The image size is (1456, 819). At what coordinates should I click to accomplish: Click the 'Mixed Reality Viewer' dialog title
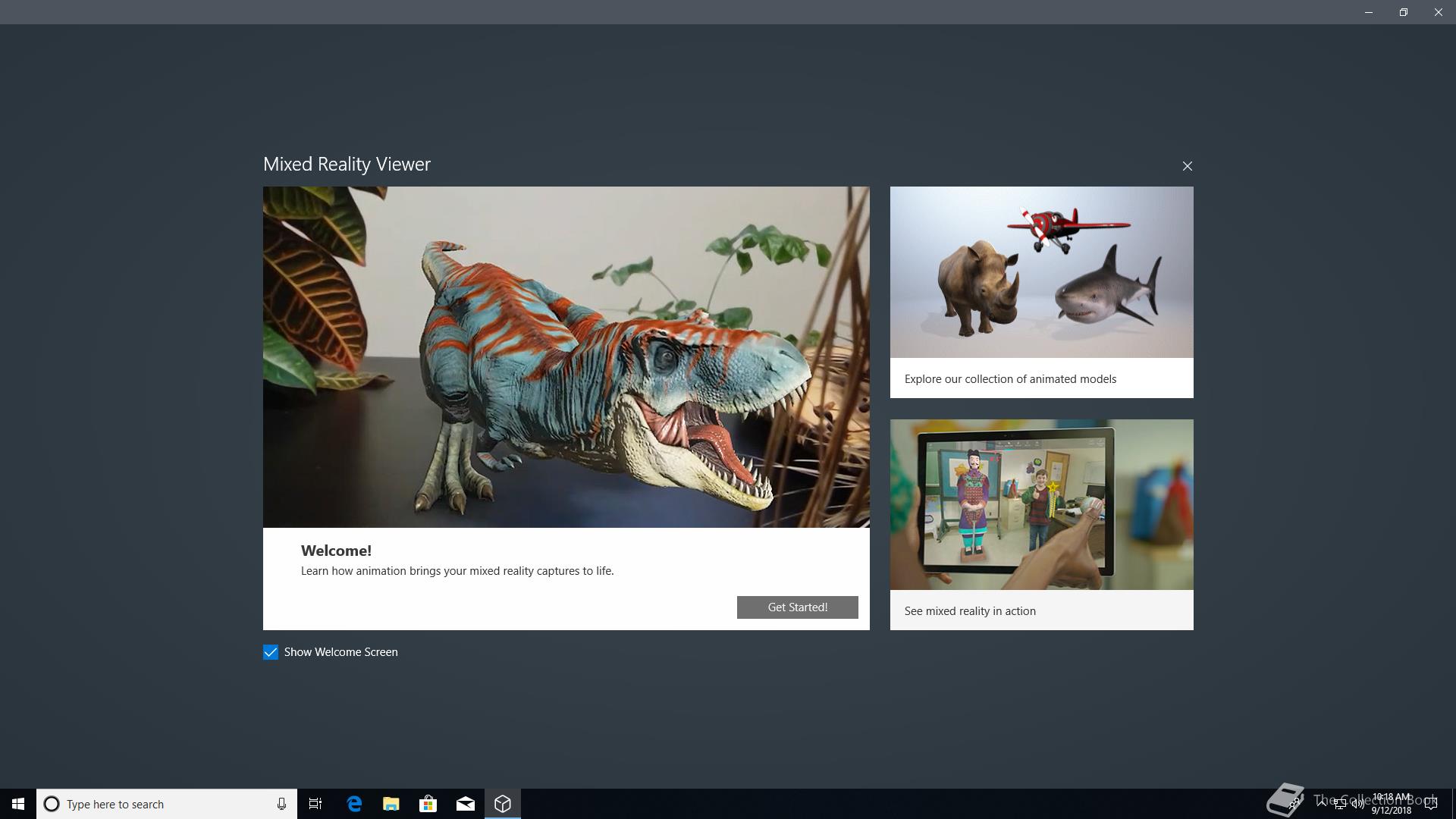(x=347, y=165)
